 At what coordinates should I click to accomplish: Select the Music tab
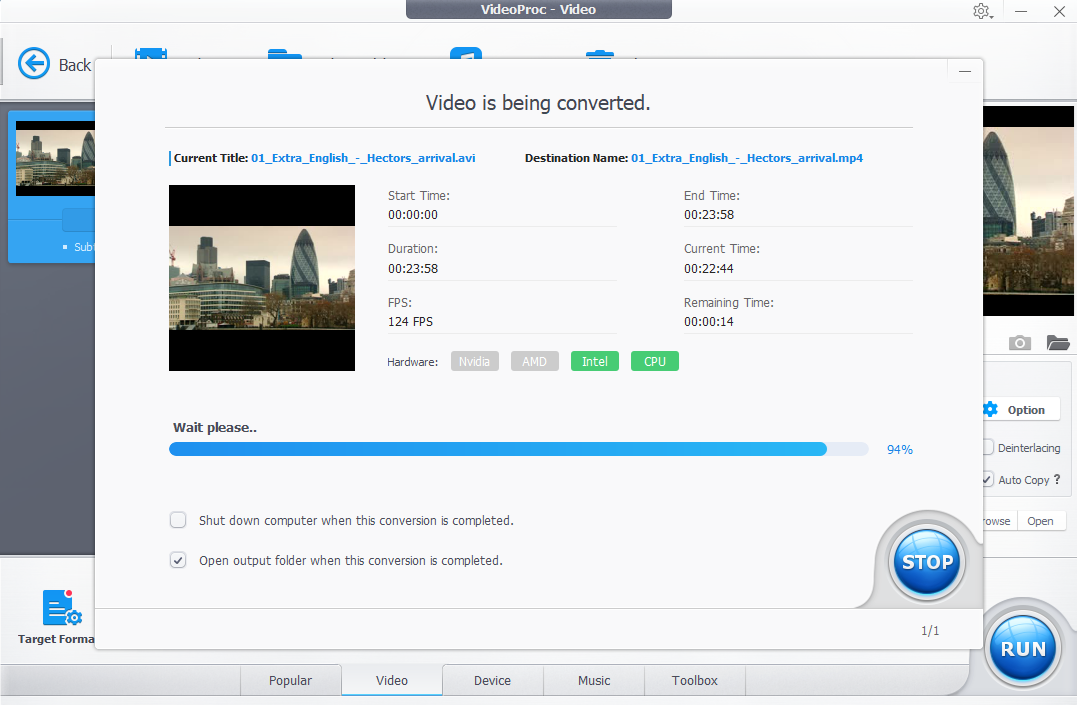tap(594, 680)
